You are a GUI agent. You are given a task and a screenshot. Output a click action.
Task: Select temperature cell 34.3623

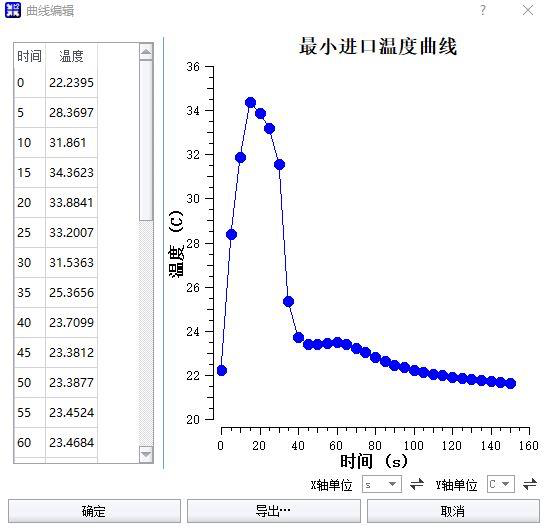tap(71, 173)
